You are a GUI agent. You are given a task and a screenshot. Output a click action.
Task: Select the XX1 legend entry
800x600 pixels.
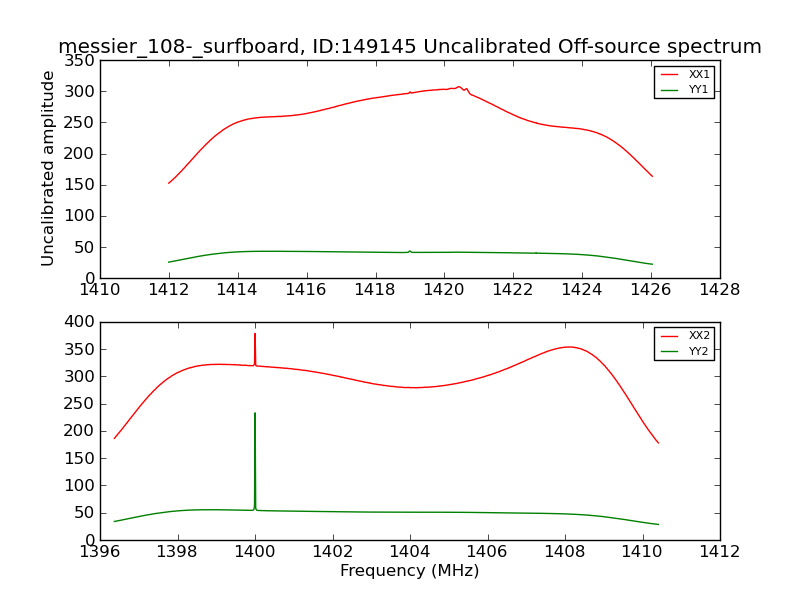coord(685,74)
